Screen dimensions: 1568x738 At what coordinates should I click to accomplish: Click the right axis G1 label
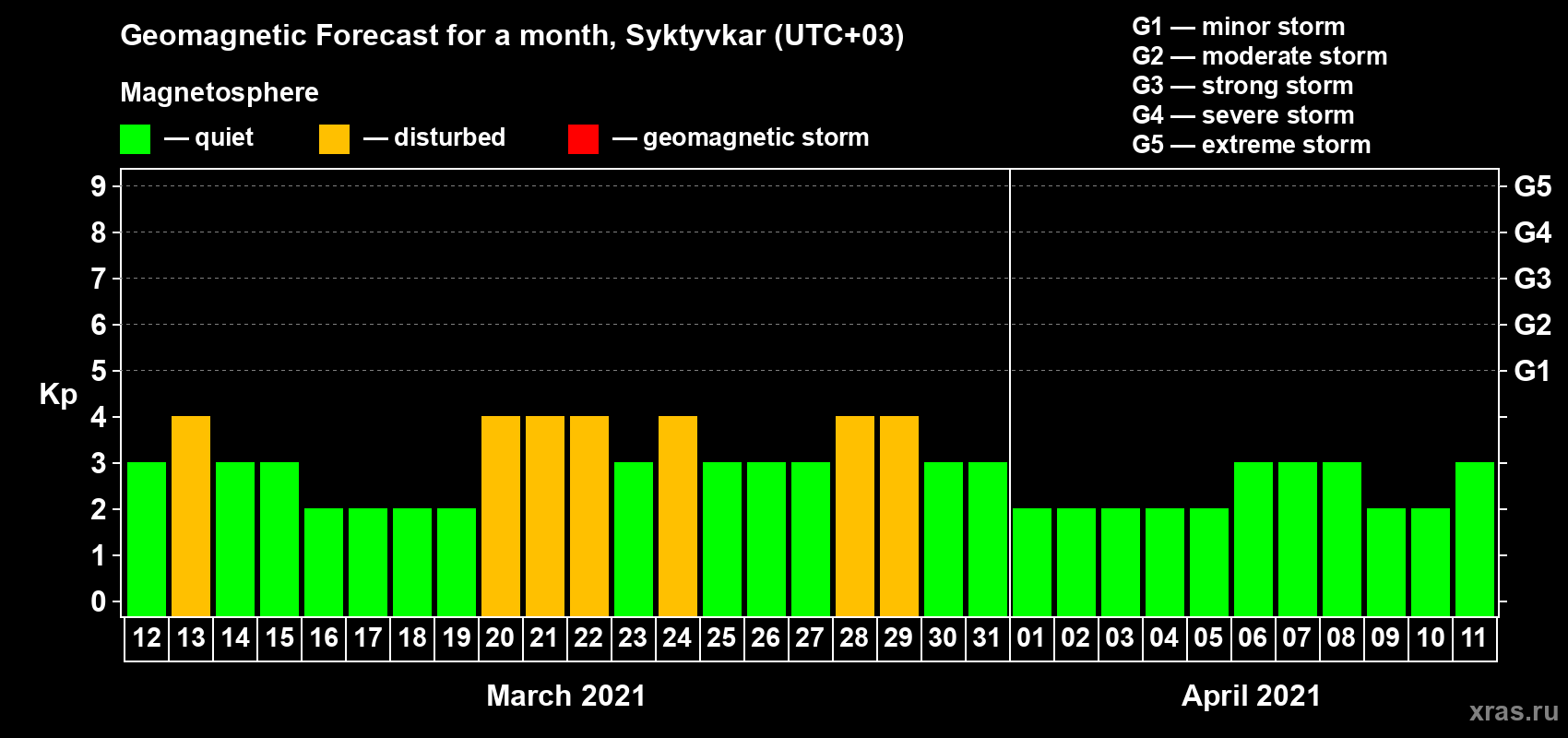1533,371
